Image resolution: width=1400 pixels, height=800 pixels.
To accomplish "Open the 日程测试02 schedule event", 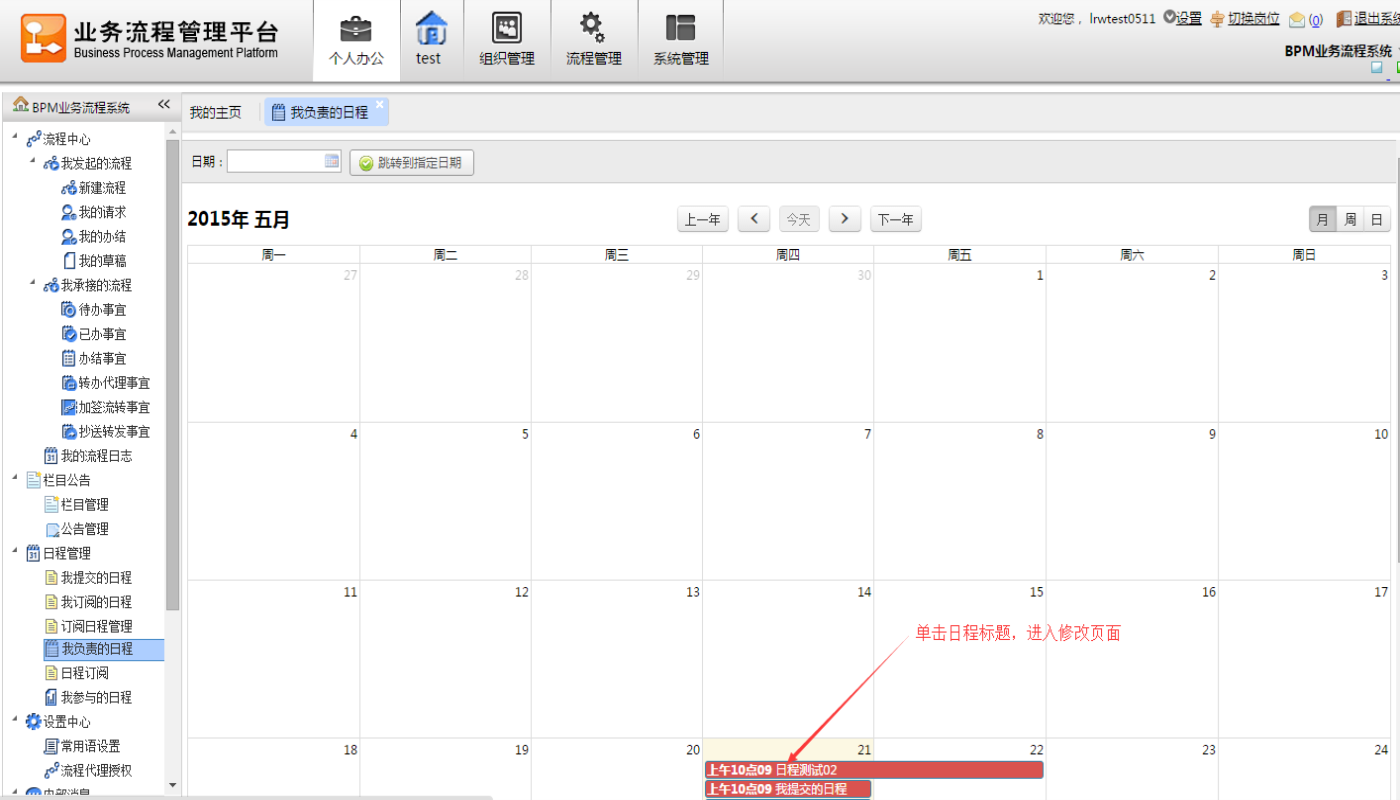I will click(874, 770).
